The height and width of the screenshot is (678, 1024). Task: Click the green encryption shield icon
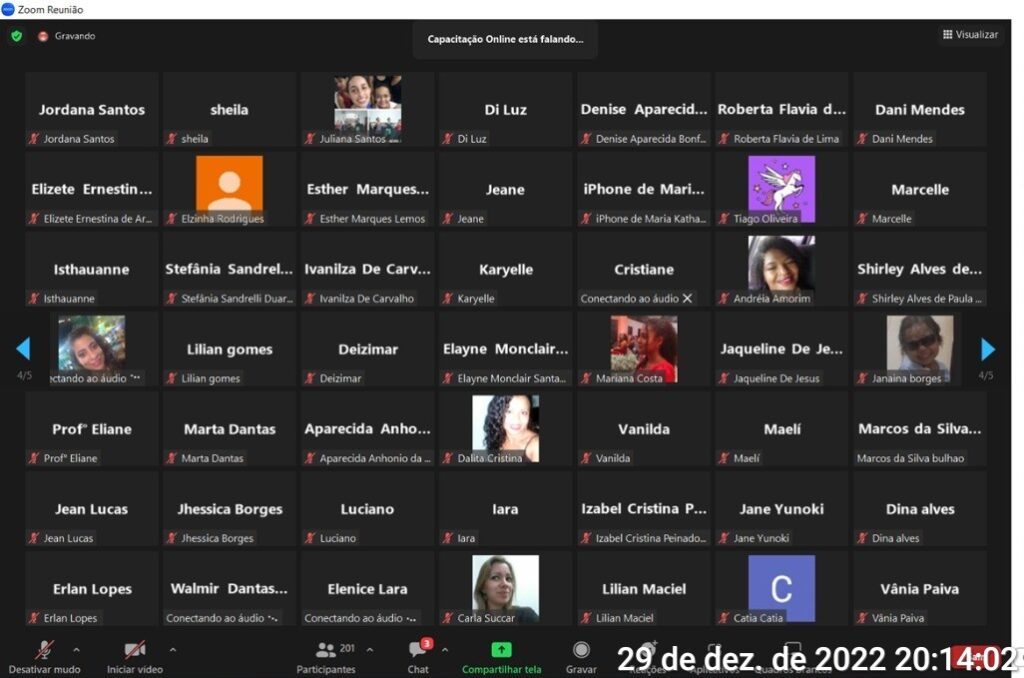tap(16, 36)
